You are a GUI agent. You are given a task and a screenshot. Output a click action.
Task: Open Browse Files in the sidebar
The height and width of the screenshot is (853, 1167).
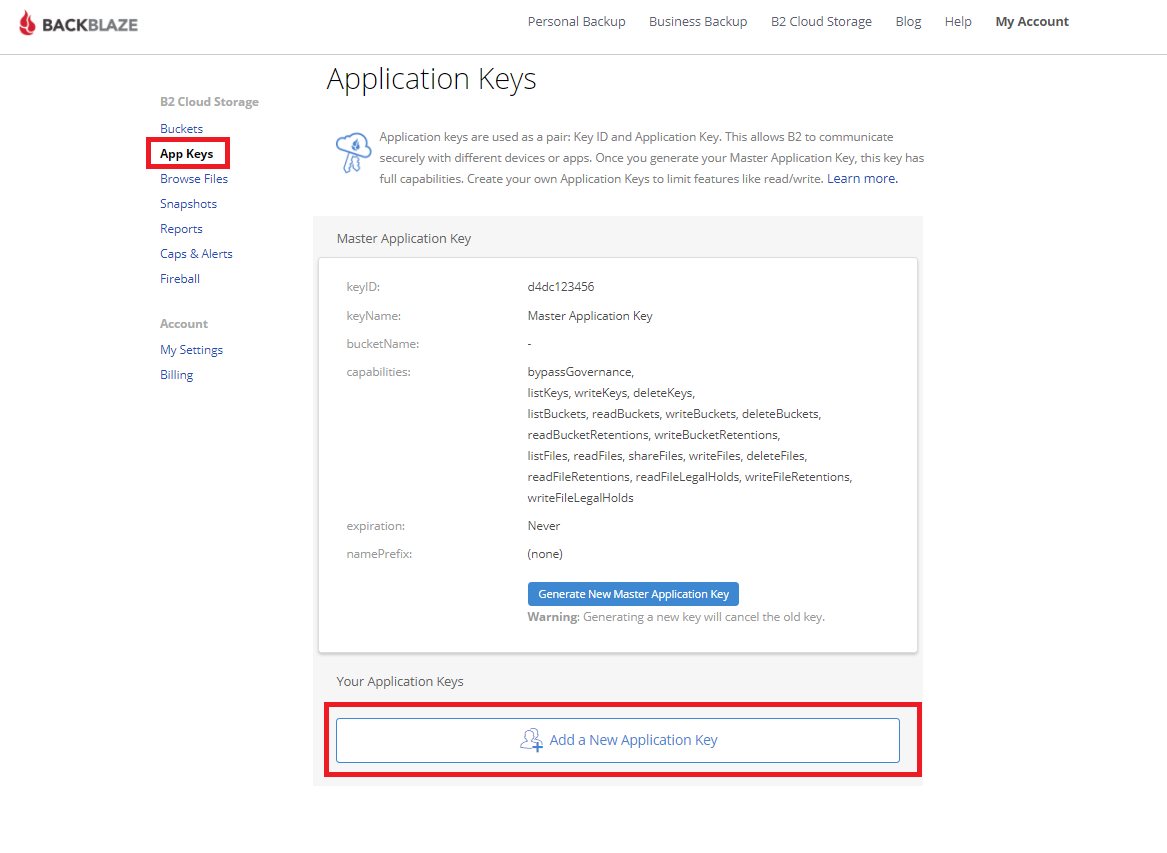pos(194,179)
